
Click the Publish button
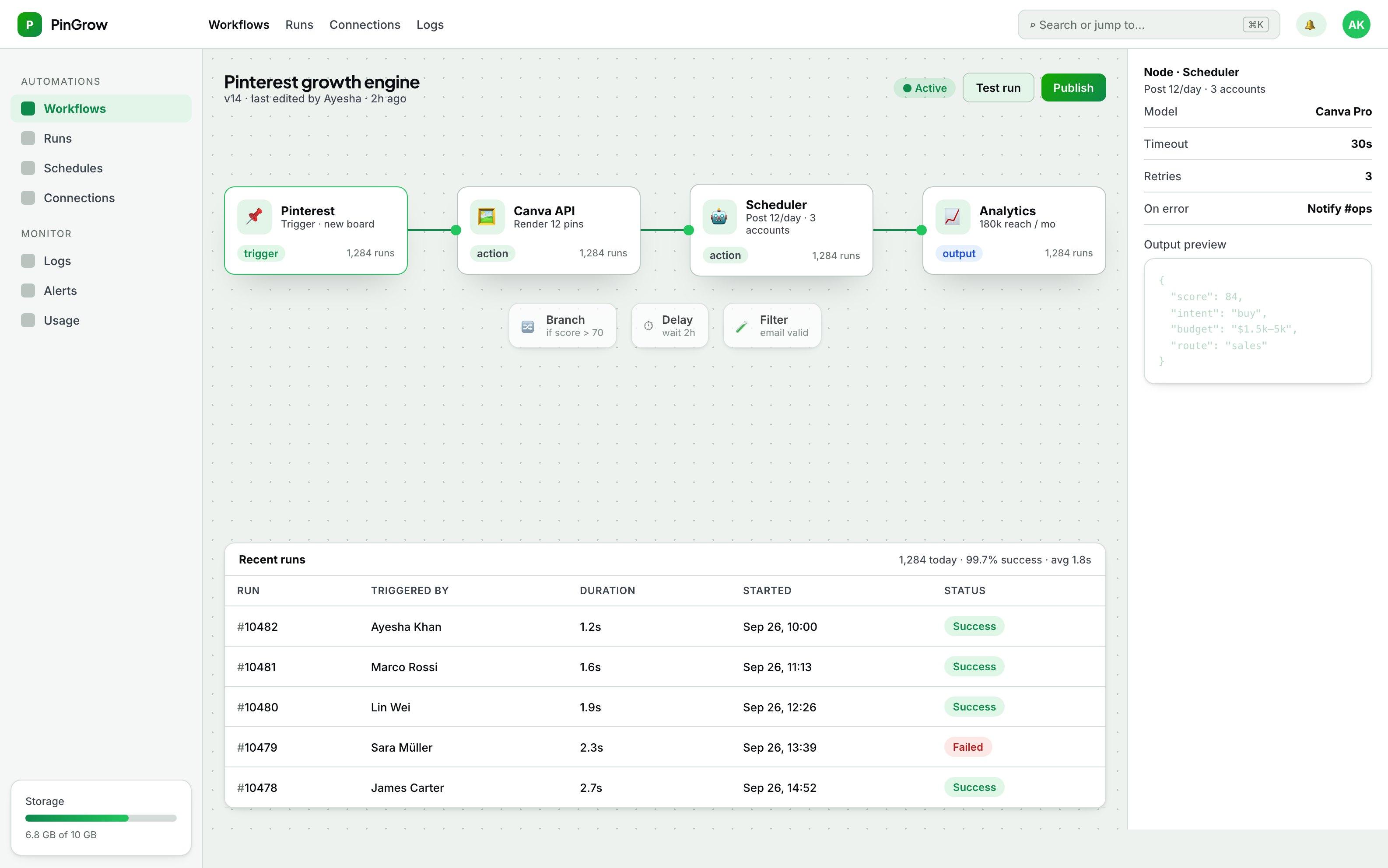point(1073,88)
